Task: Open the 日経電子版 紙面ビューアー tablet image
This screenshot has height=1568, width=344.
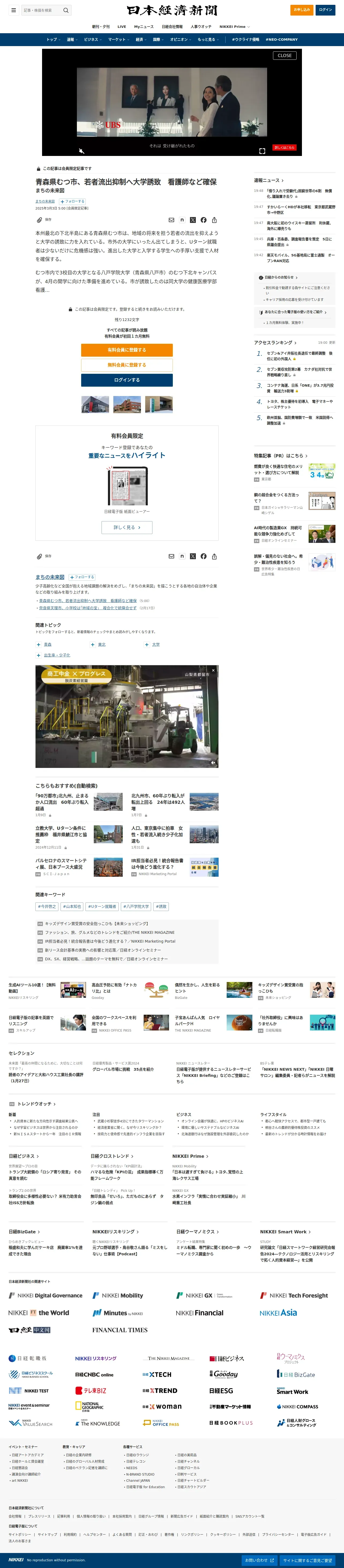Action: coord(127,486)
